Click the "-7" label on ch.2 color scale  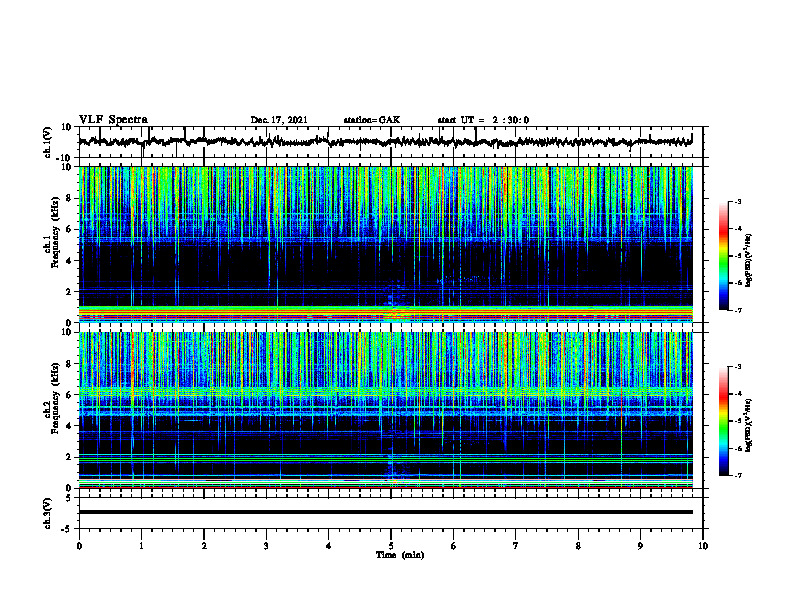[738, 476]
